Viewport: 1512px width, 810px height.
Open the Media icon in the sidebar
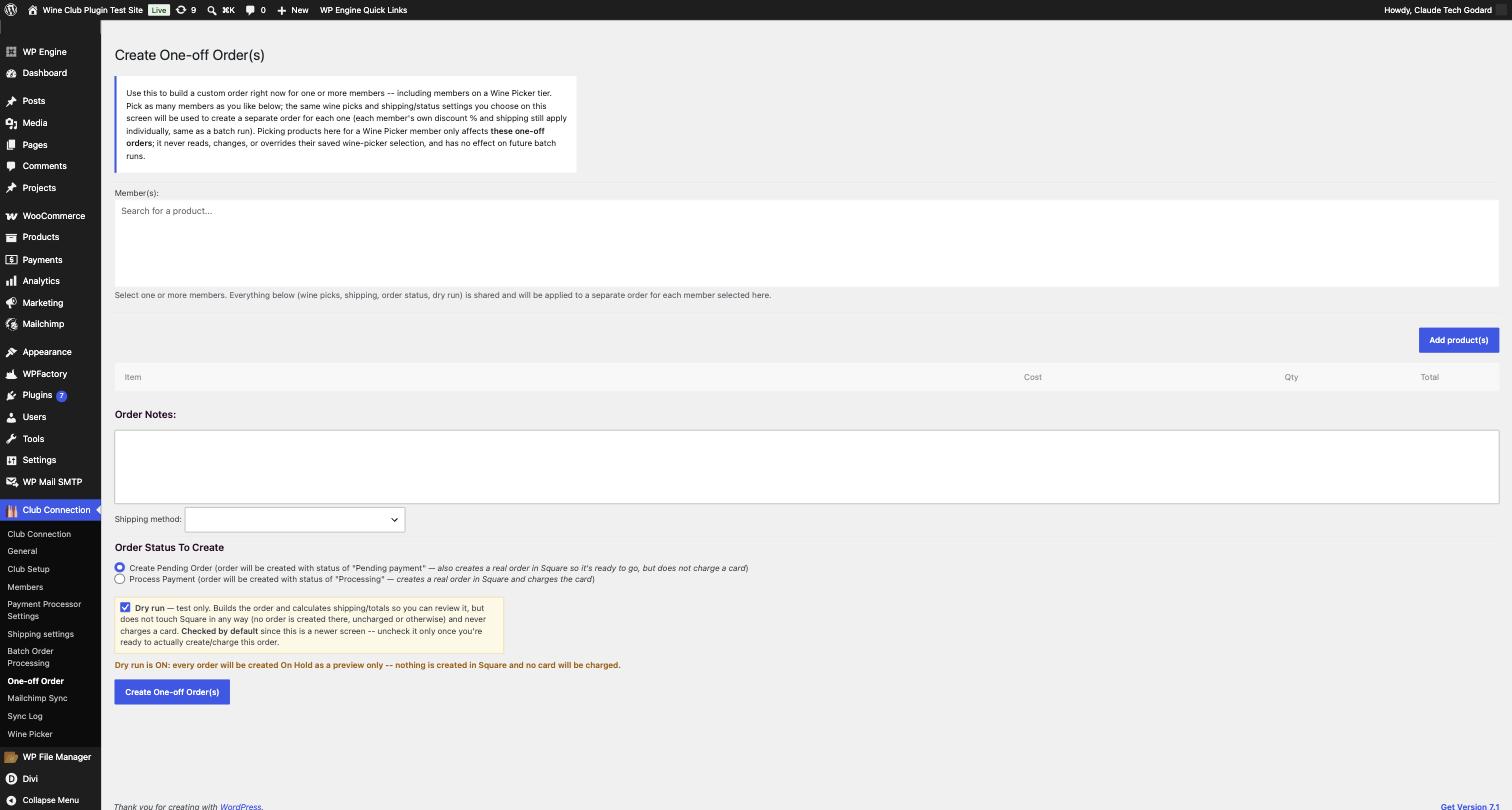pos(11,123)
